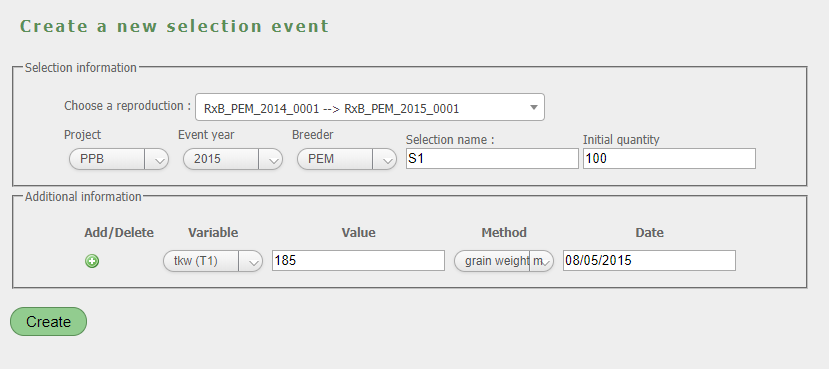Click the Project label
829x369 pixels.
tap(82, 135)
